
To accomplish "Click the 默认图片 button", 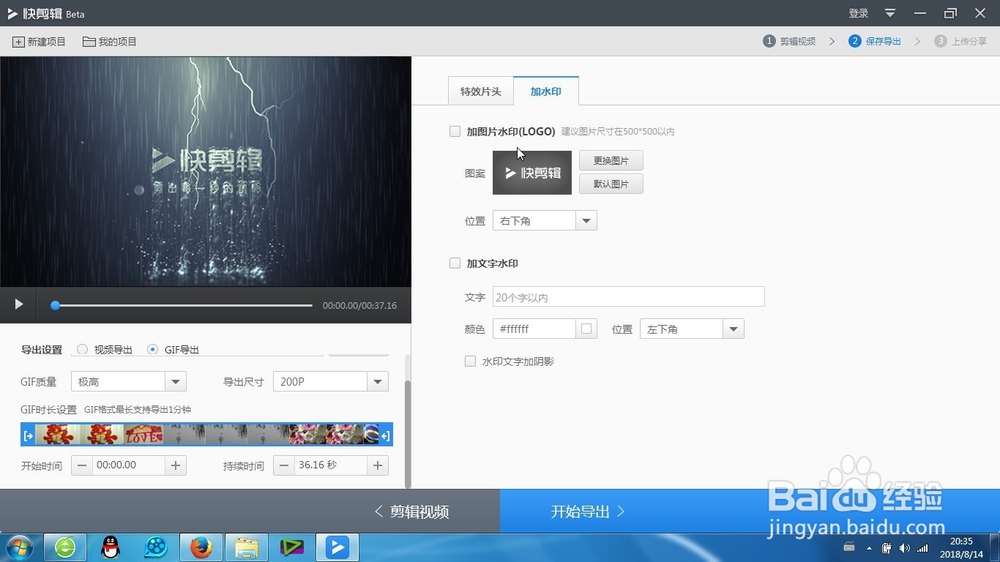I will (611, 184).
